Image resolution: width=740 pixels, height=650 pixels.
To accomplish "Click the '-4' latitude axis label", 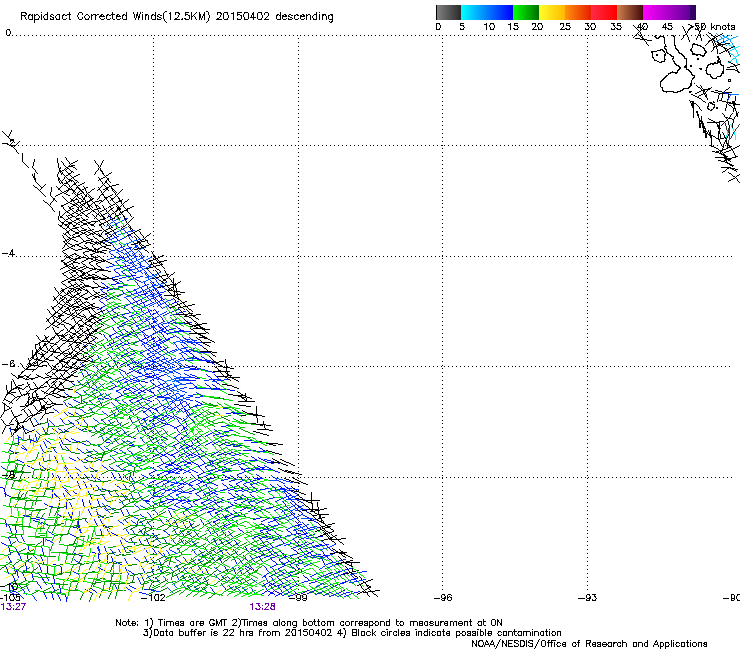I will click(8, 253).
